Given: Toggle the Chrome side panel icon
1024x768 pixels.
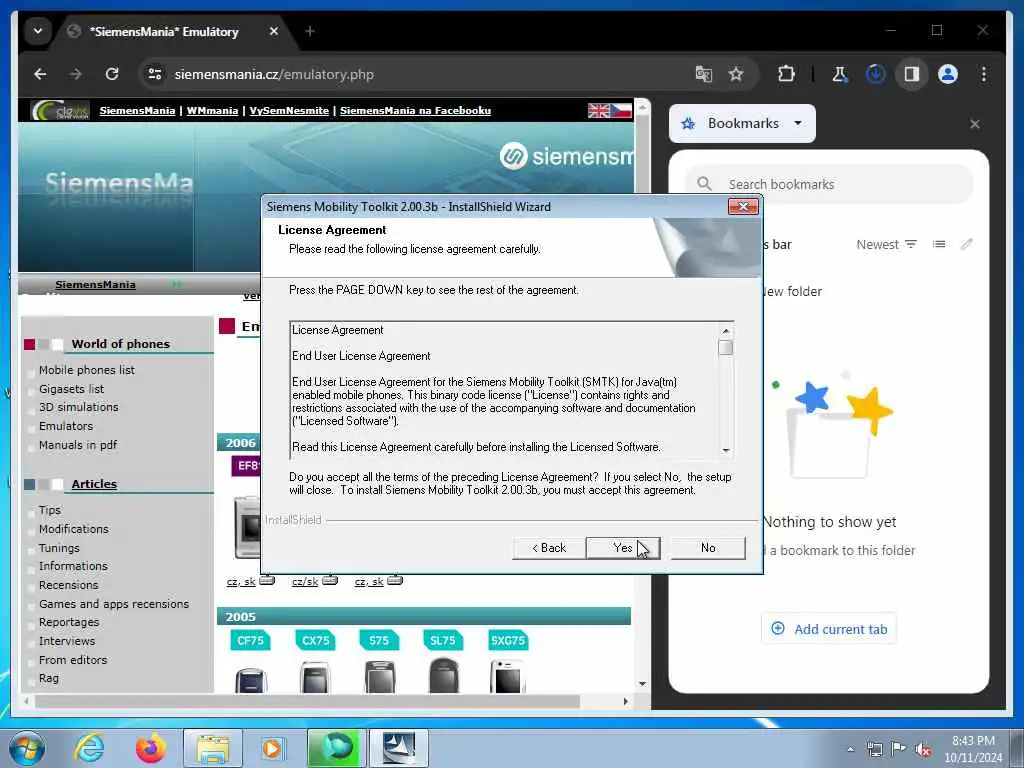Looking at the screenshot, I should coord(912,74).
